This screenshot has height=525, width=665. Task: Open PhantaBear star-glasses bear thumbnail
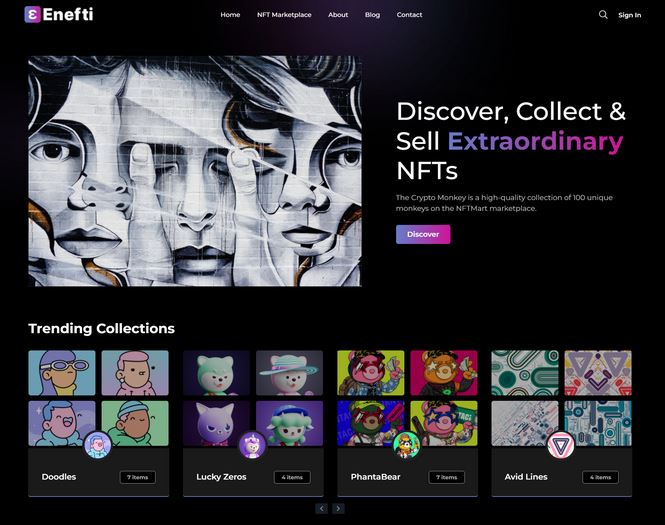[444, 423]
